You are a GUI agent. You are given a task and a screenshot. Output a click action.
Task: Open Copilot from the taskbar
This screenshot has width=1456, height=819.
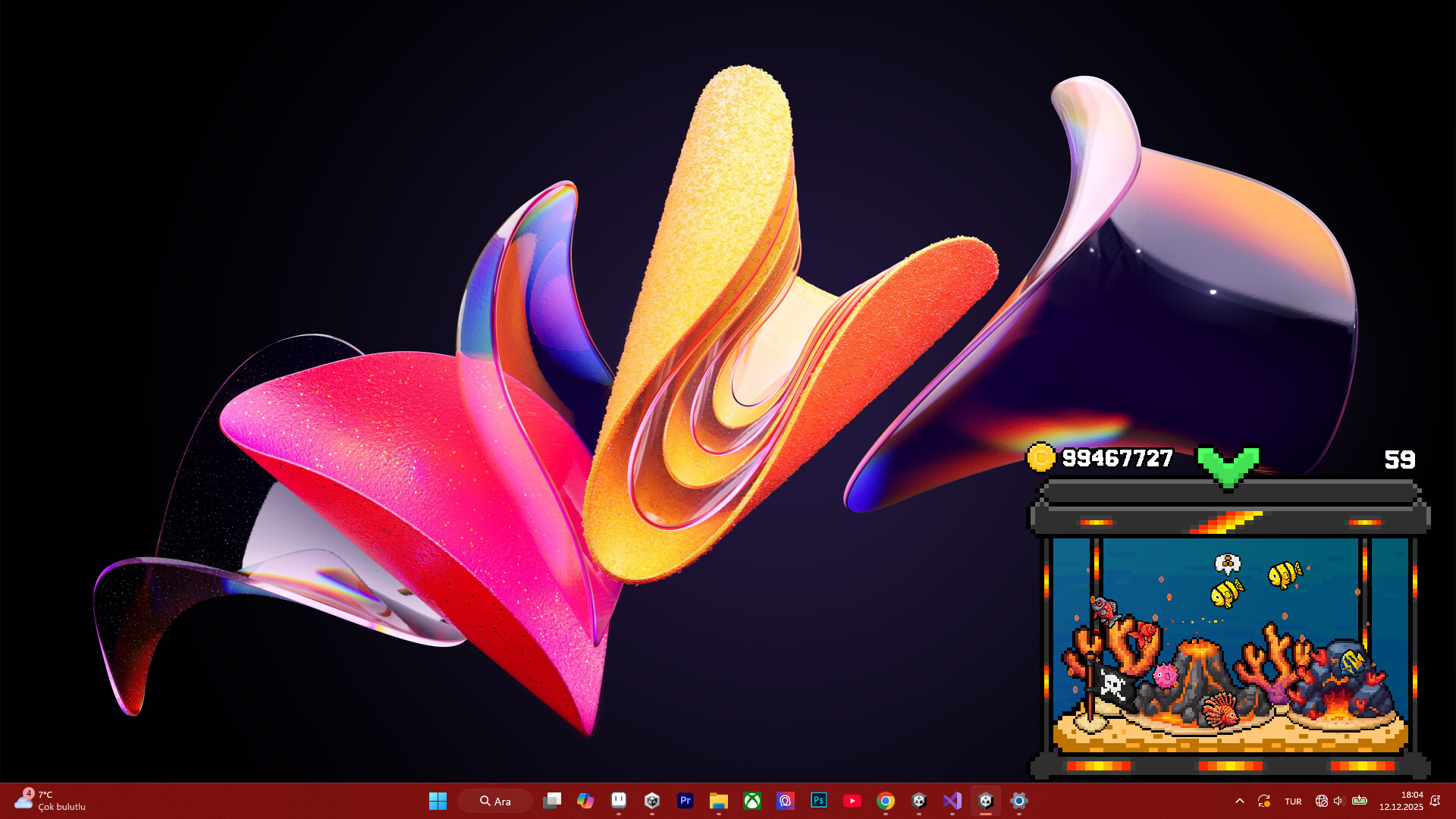coord(585,801)
